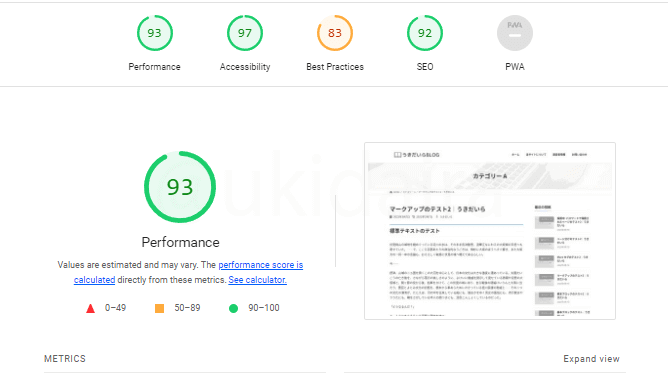Click the '0–49' legend range text
Viewport: 668px width, 376px height.
point(115,308)
